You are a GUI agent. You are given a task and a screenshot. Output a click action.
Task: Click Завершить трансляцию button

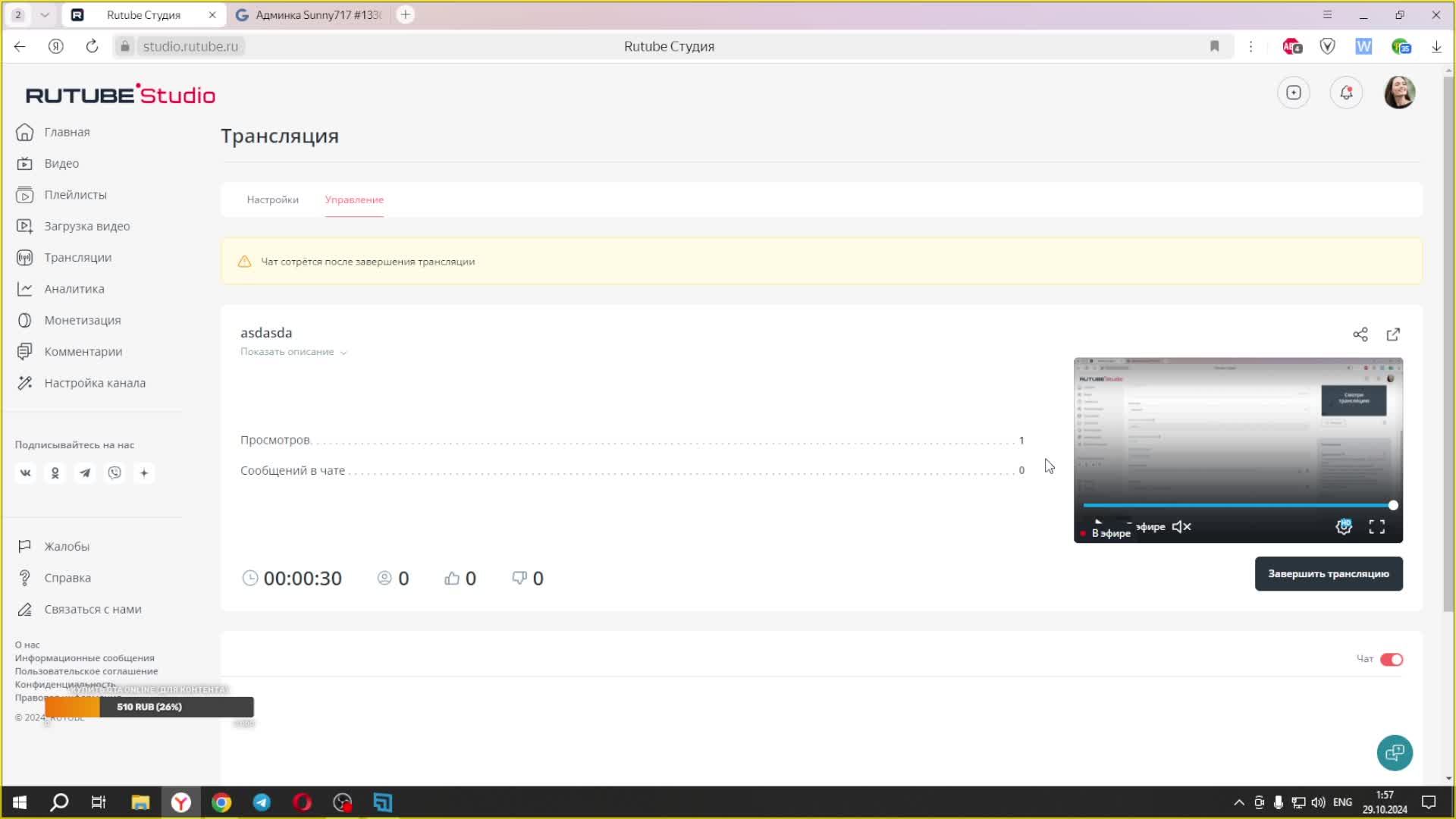pos(1328,574)
